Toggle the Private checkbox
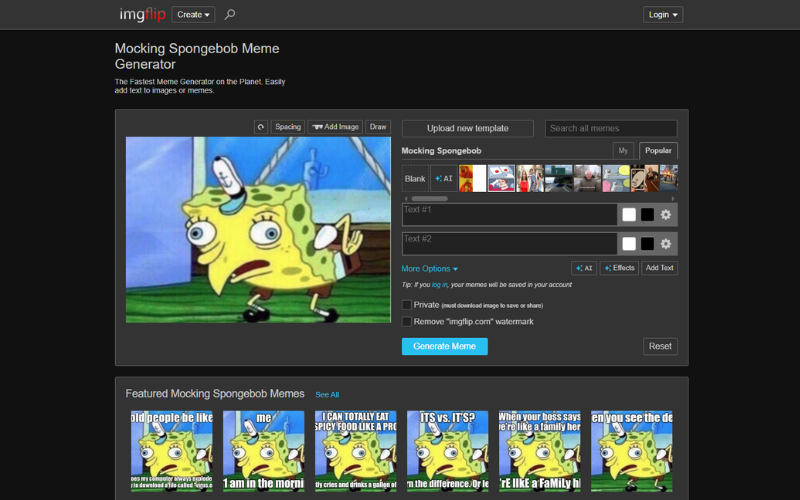800x500 pixels. pos(407,305)
